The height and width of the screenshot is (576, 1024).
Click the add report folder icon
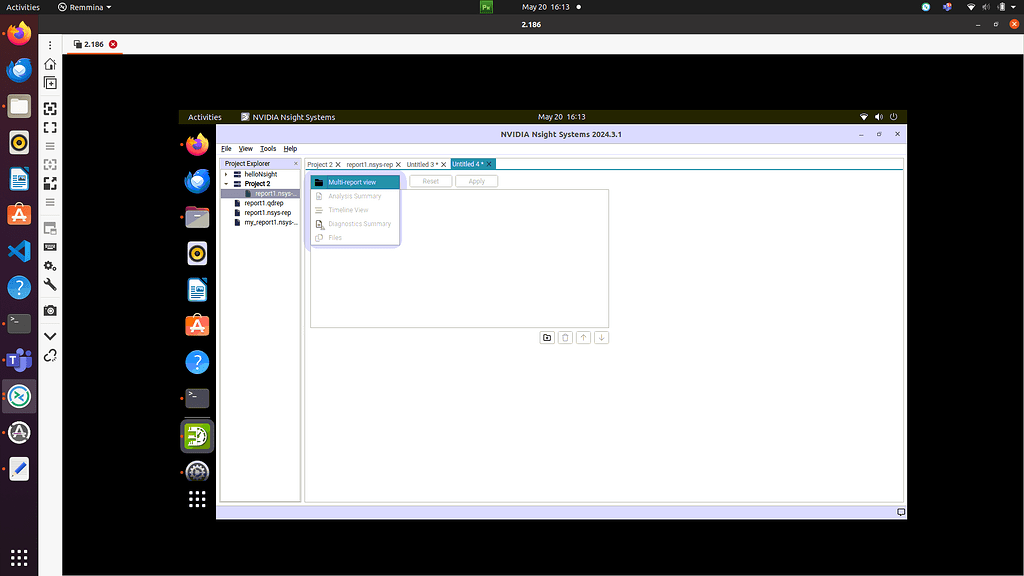547,337
